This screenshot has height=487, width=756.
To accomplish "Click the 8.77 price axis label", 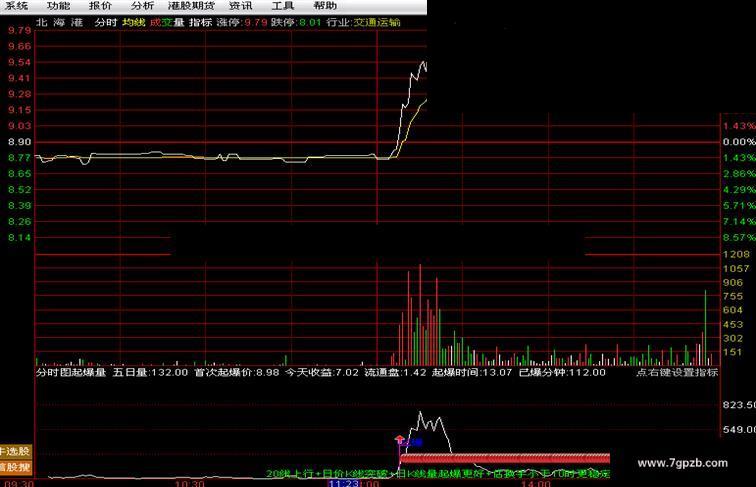I will coord(19,158).
